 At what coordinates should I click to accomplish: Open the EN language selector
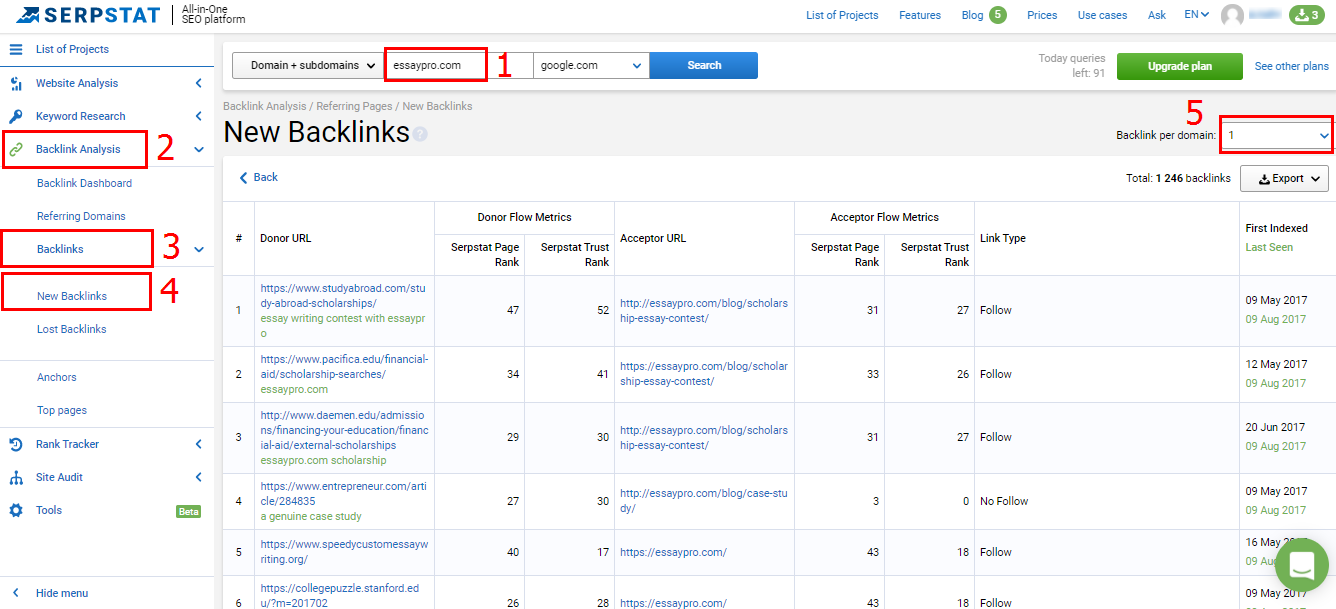1197,15
